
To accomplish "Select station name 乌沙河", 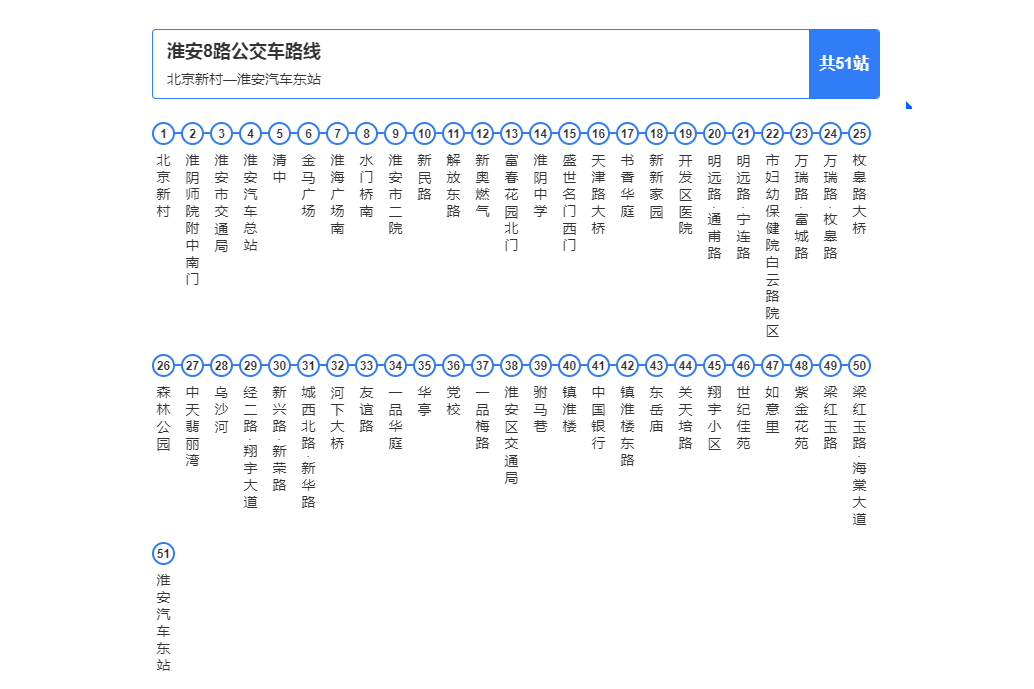I will click(222, 409).
